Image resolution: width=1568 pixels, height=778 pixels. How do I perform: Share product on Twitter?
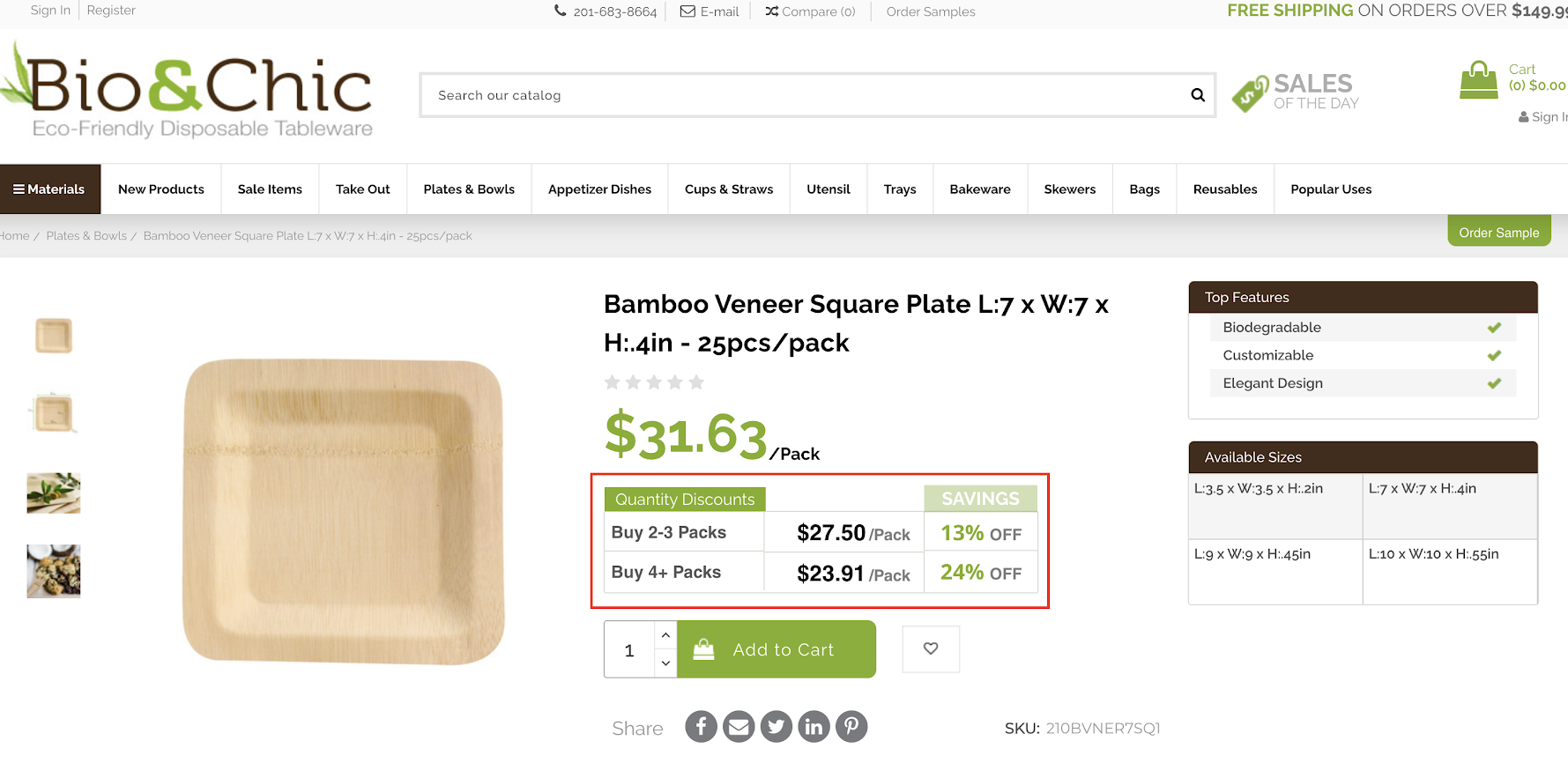tap(777, 727)
